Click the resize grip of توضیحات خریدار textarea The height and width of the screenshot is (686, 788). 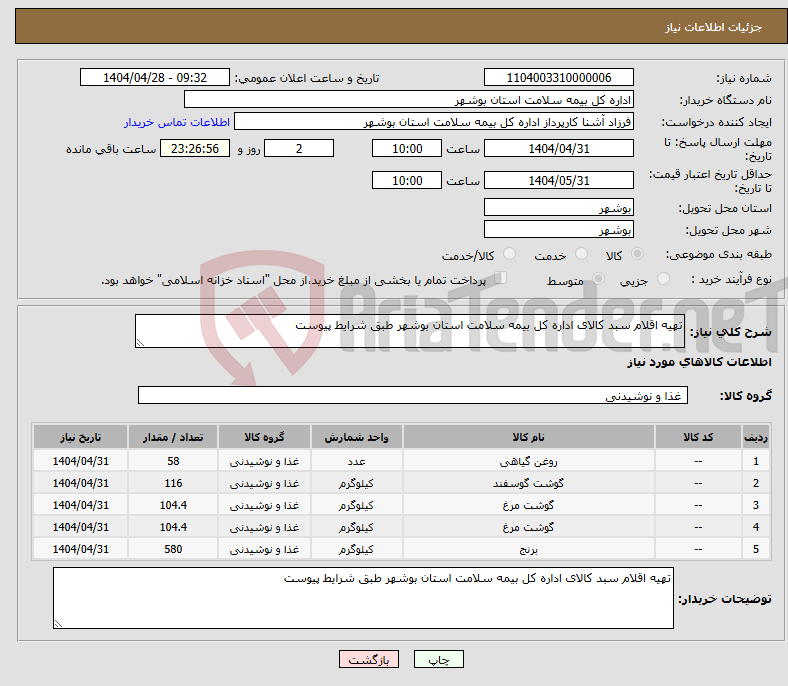click(x=58, y=624)
